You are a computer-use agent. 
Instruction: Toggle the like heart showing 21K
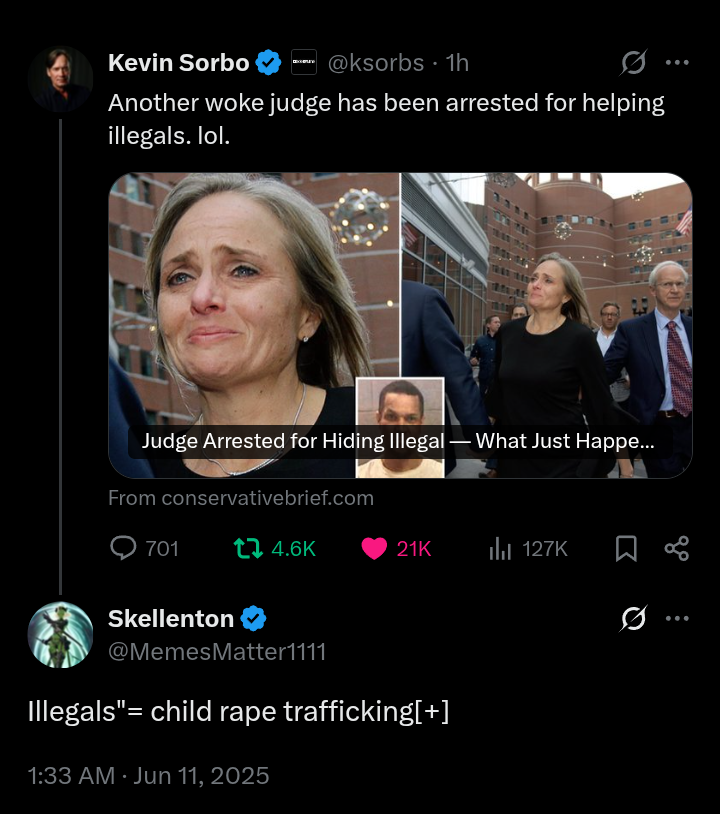[x=374, y=548]
